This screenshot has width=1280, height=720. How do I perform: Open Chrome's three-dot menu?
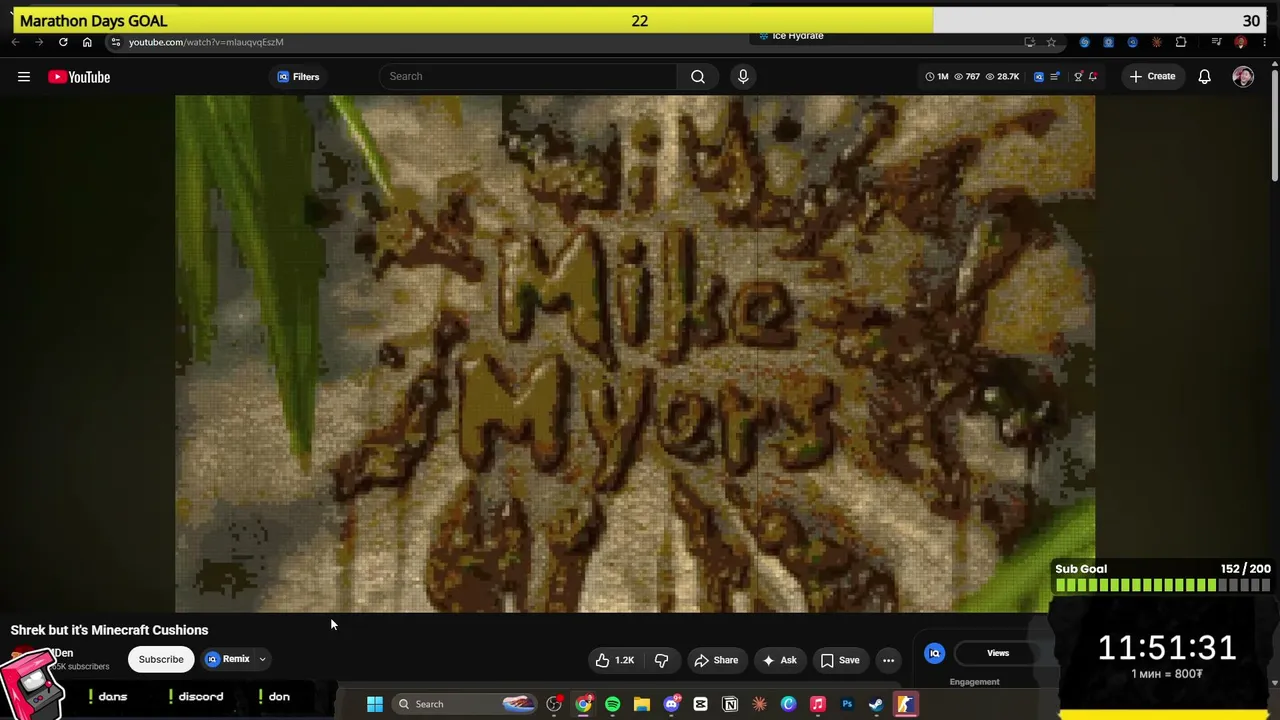(1265, 42)
